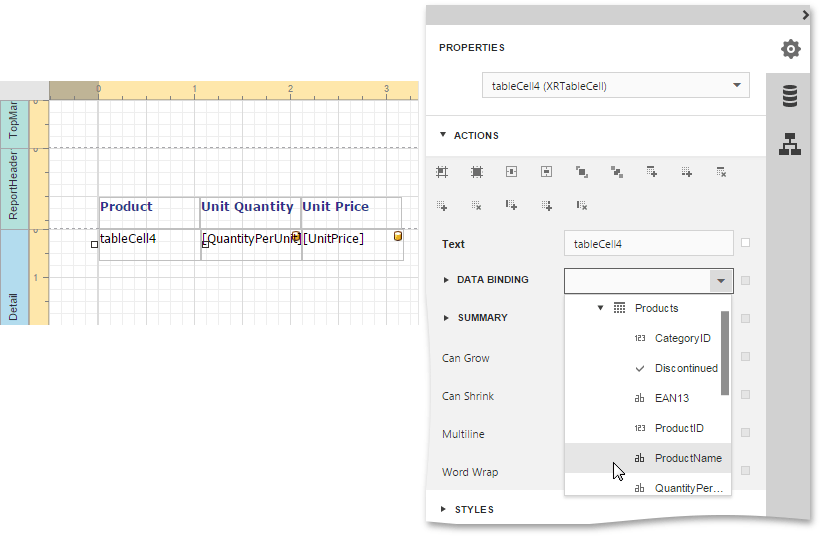Click the Delete Row icon
This screenshot has height=539, width=823.
click(721, 172)
